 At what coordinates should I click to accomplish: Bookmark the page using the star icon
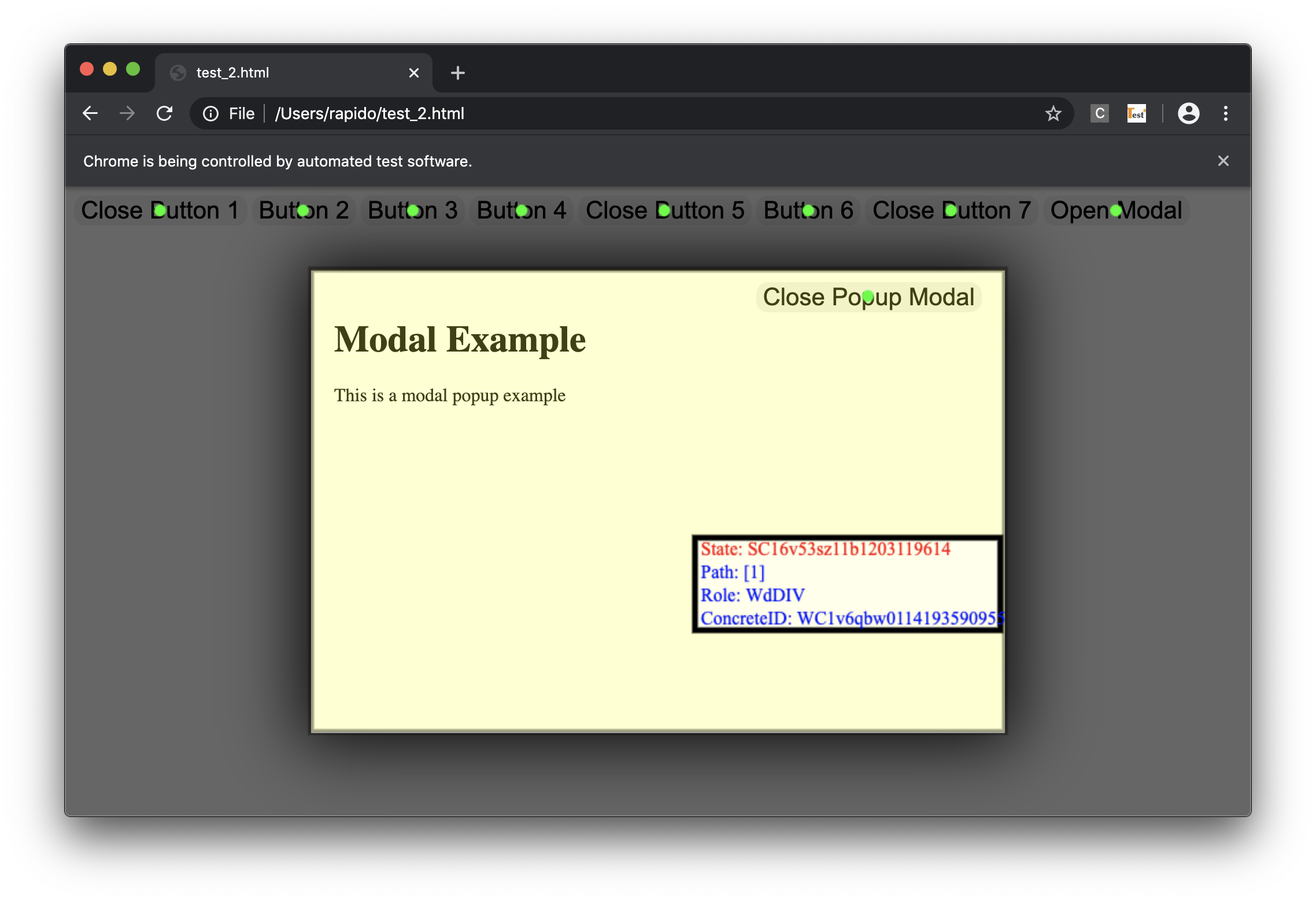coord(1053,113)
